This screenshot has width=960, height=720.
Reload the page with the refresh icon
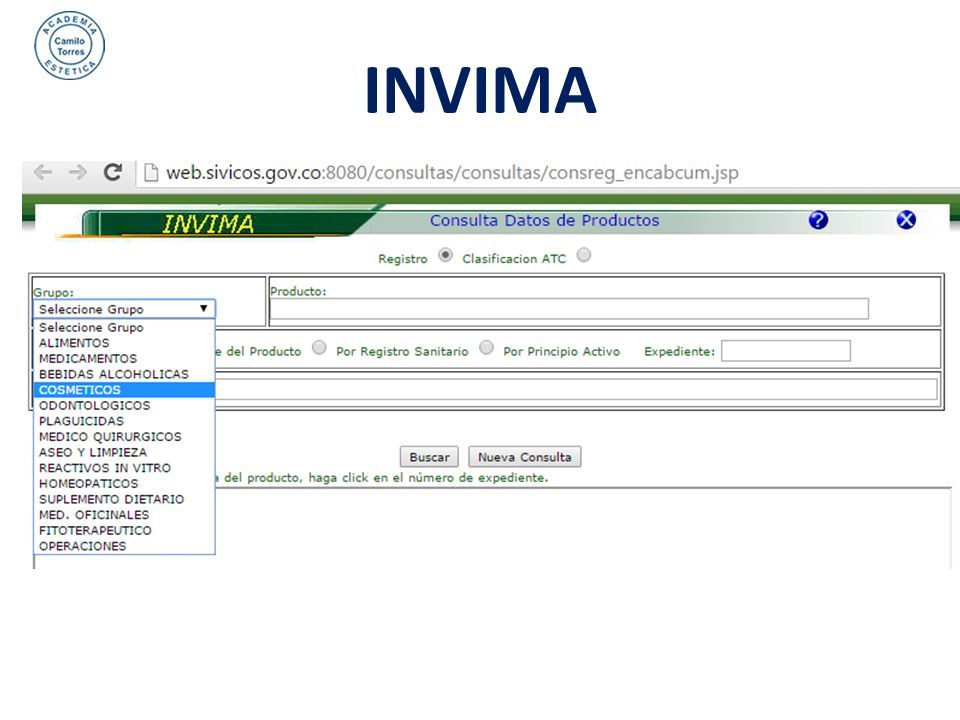pos(113,172)
